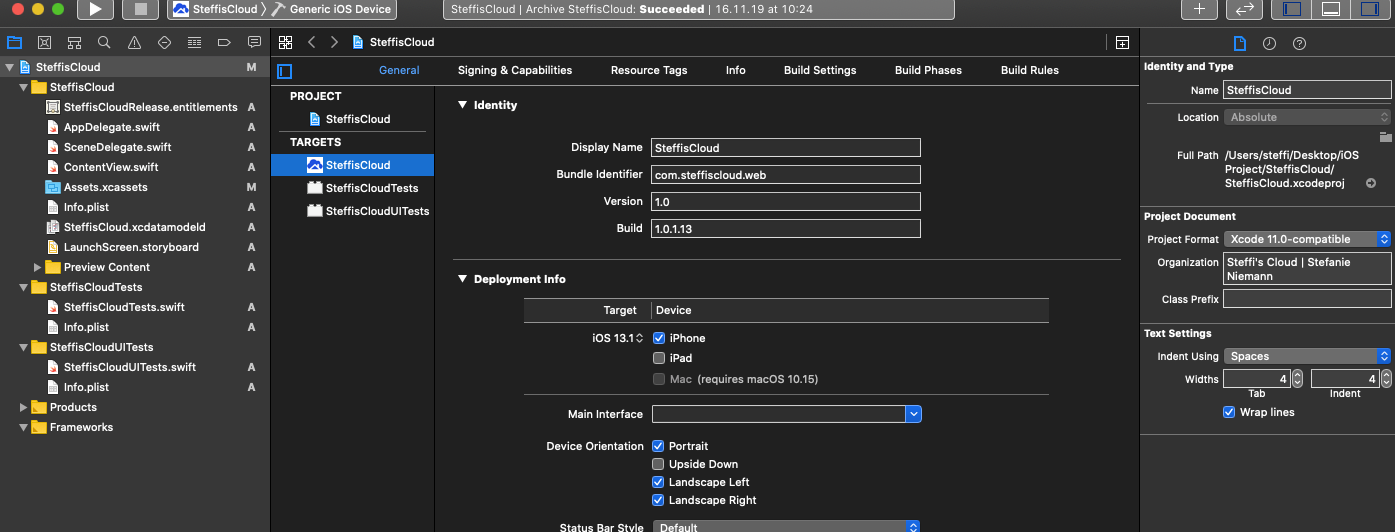Enable Upside Down orientation
Screen dimensions: 1395x532
[x=658, y=464]
